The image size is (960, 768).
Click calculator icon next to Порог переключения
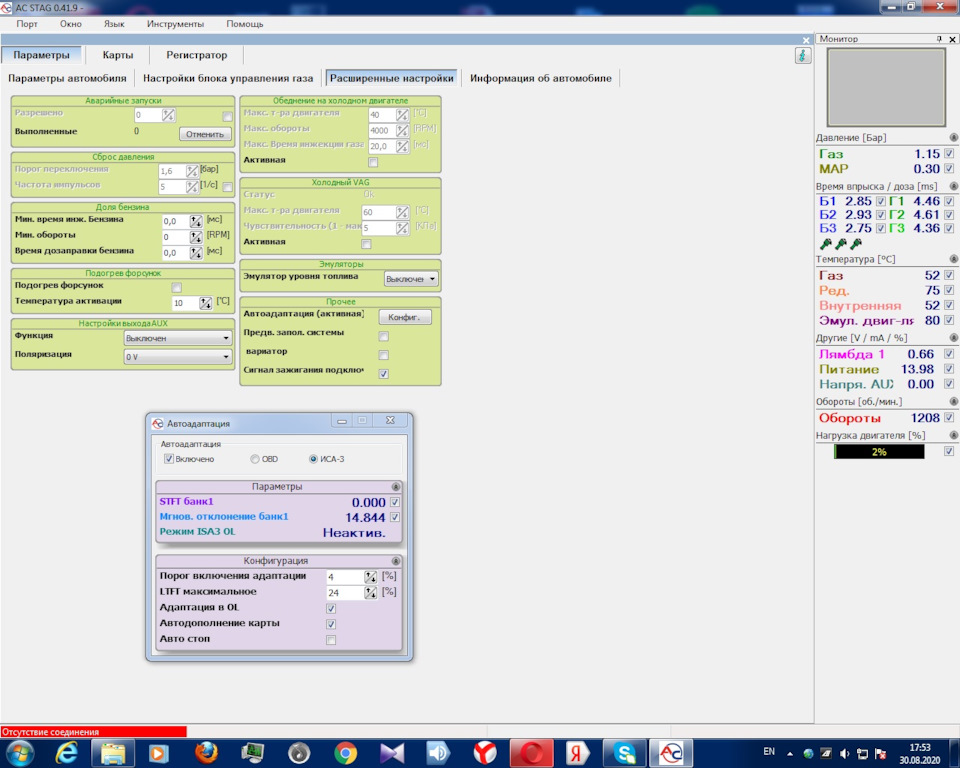click(x=192, y=171)
